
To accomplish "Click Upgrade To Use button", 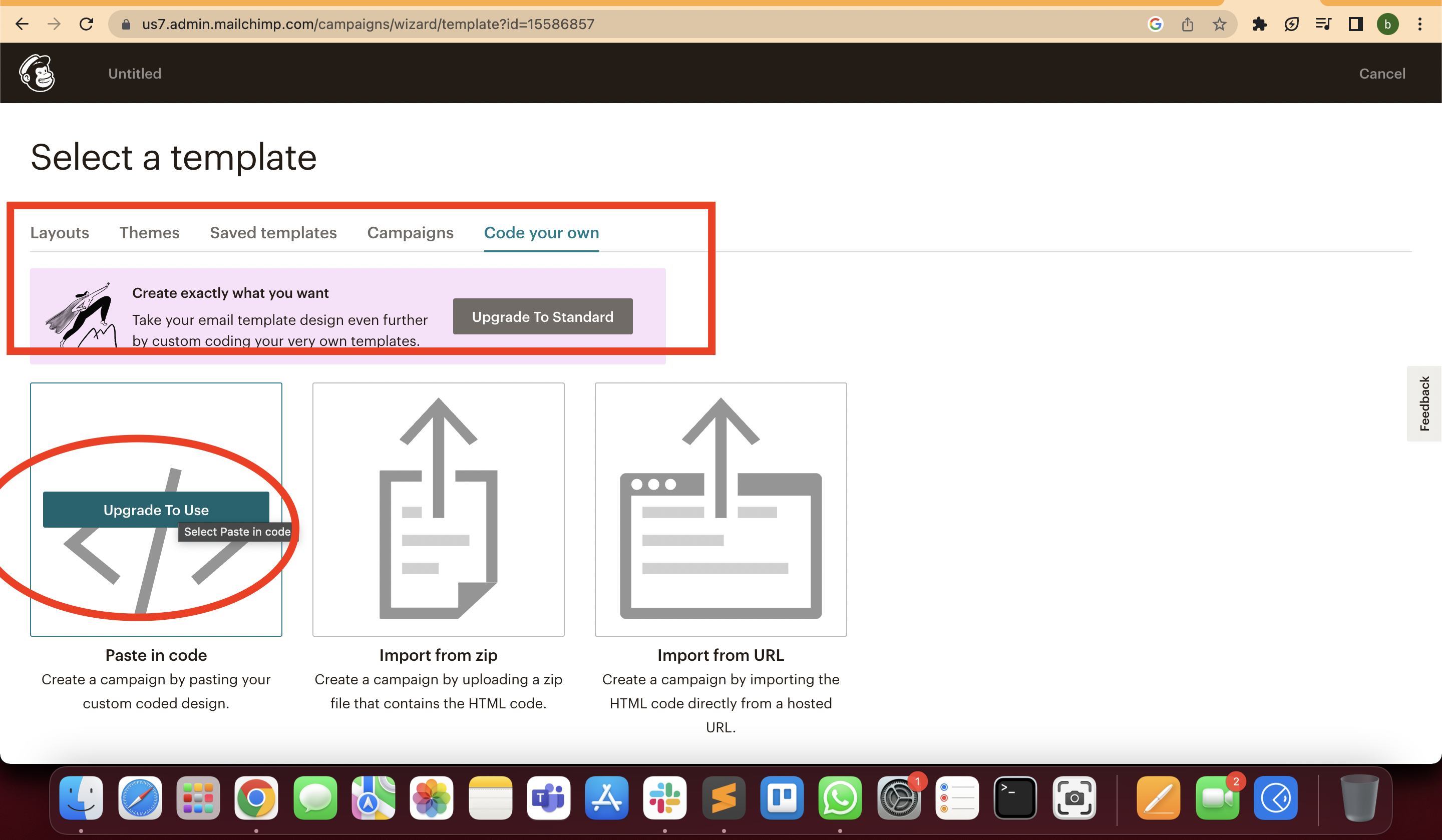I will coord(156,509).
